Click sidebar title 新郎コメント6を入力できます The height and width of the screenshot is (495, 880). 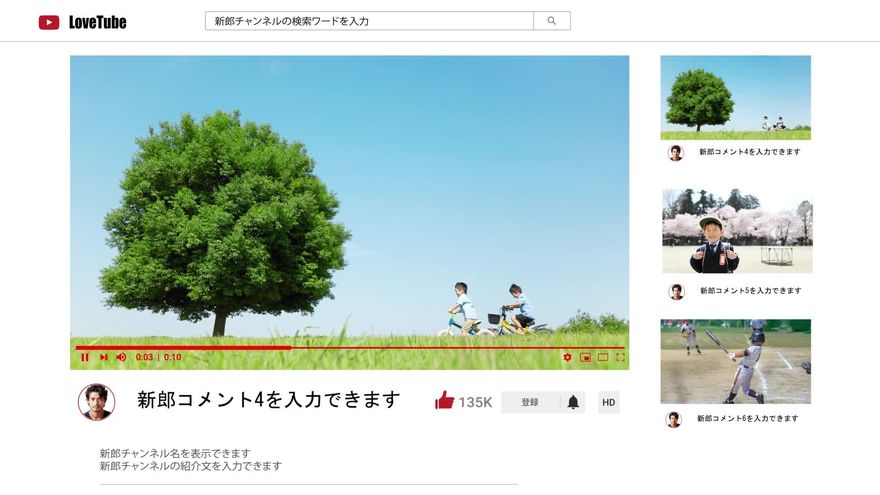pyautogui.click(x=748, y=418)
